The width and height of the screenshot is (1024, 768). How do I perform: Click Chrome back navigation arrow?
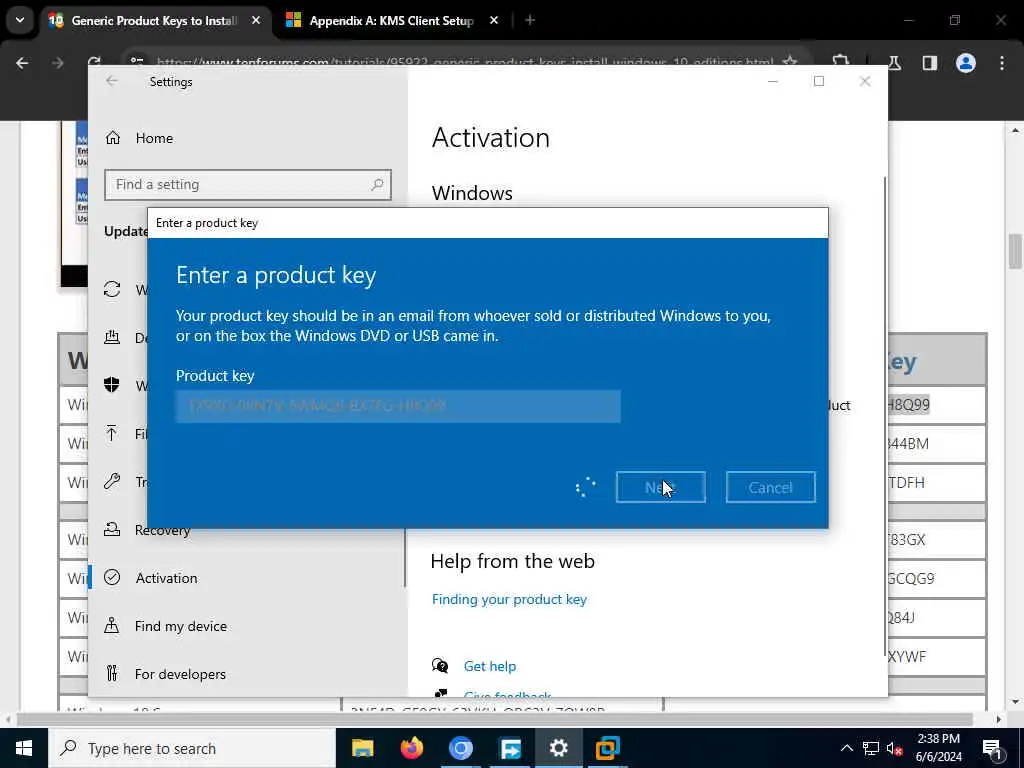click(x=22, y=63)
